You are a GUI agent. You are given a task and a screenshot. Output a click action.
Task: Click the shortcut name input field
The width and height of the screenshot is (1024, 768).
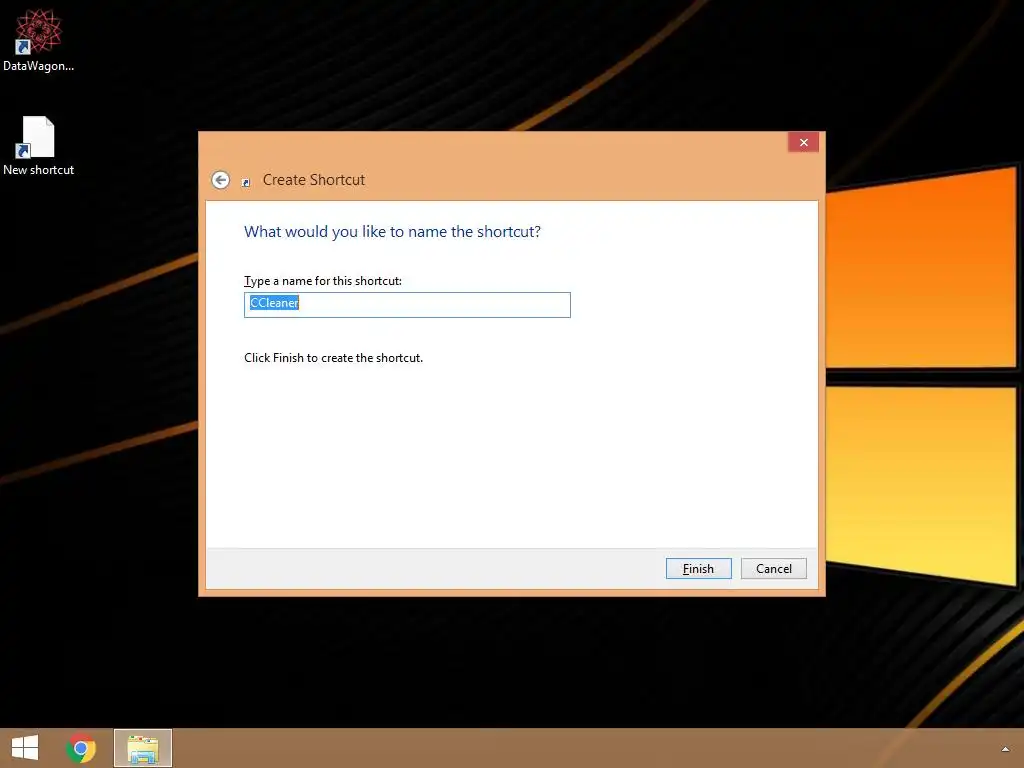click(407, 304)
